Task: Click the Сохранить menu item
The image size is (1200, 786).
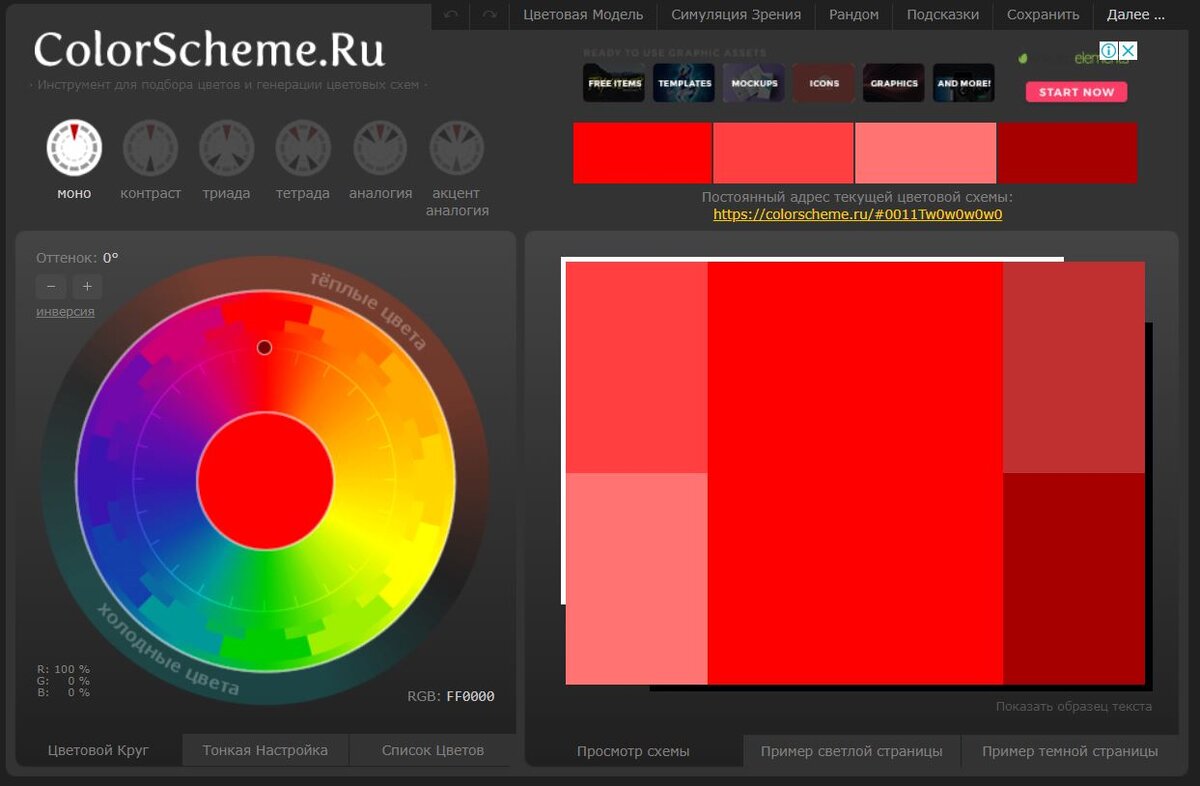Action: (x=1043, y=15)
